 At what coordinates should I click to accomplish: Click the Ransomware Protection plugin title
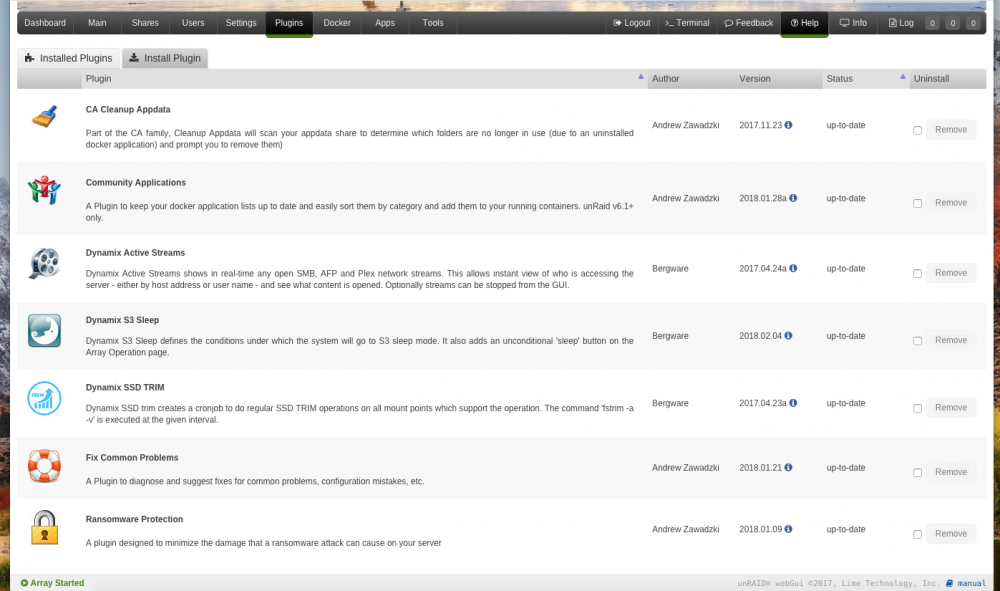135,520
